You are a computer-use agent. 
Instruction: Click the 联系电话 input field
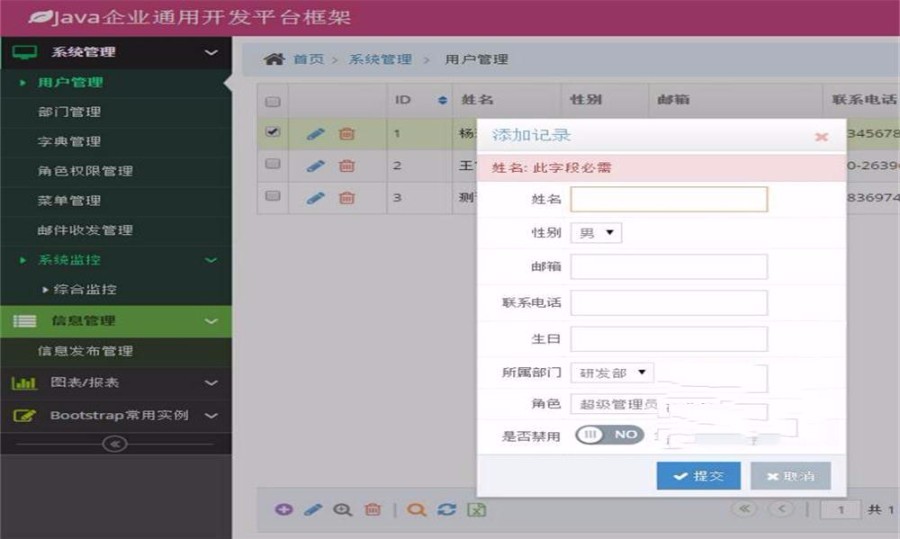pos(669,303)
